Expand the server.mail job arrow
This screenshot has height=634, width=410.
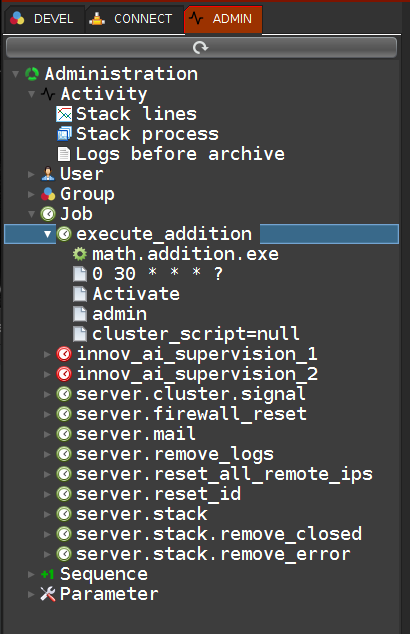(x=47, y=434)
